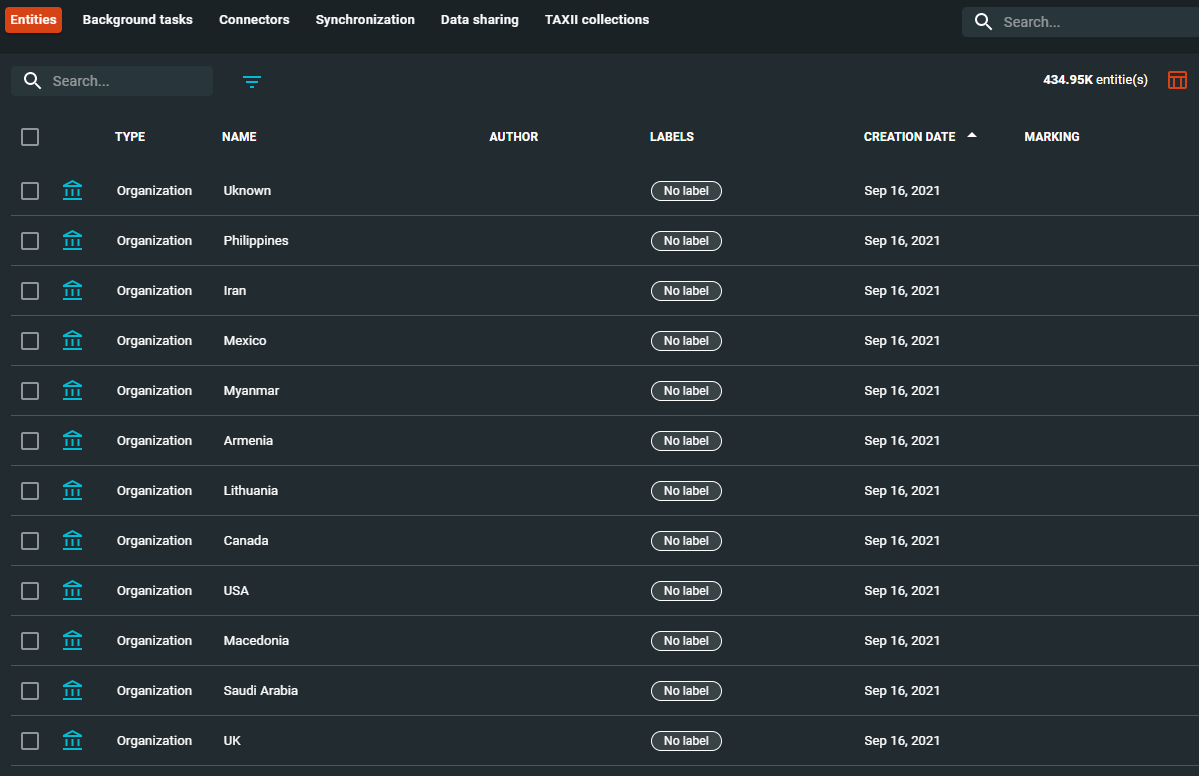Click the Organization icon beside Iran
Image resolution: width=1199 pixels, height=776 pixels.
(x=72, y=290)
